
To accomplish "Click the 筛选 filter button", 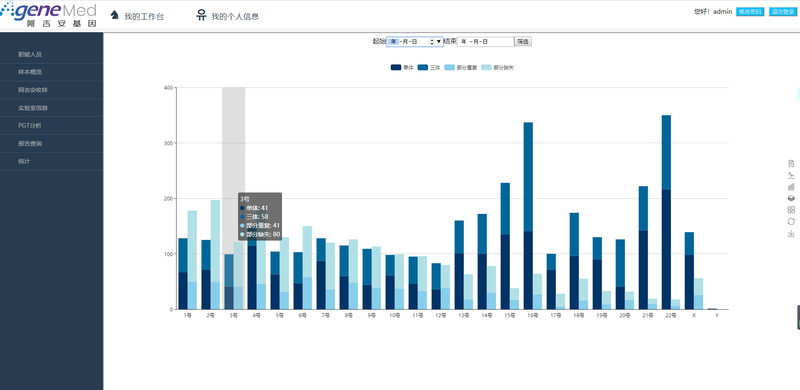I will [523, 42].
